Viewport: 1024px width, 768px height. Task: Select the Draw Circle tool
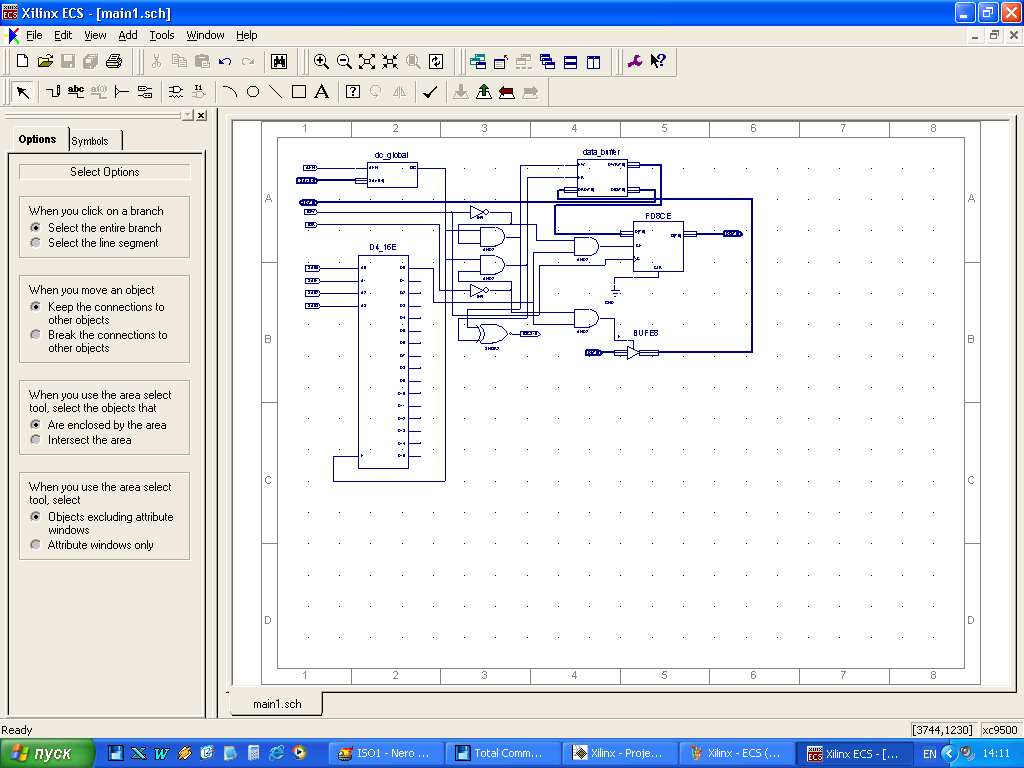tap(253, 92)
